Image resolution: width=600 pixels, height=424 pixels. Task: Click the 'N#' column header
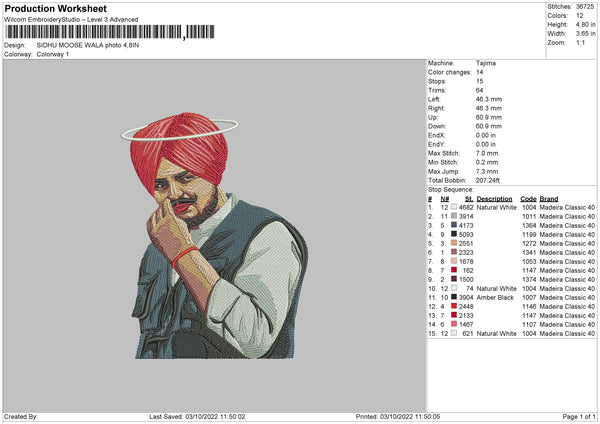445,199
